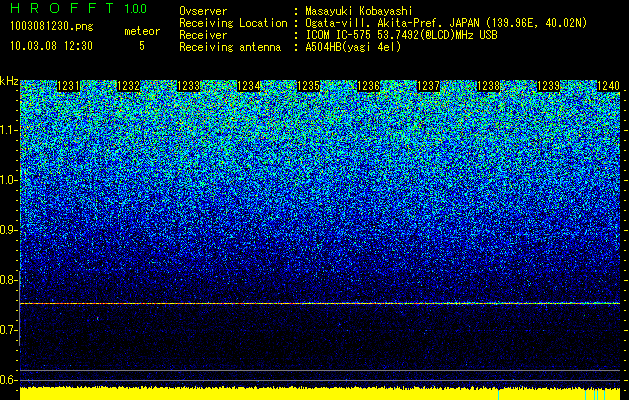Click the 'Receiving Location' field label
This screenshot has height=400, width=629.
click(233, 23)
